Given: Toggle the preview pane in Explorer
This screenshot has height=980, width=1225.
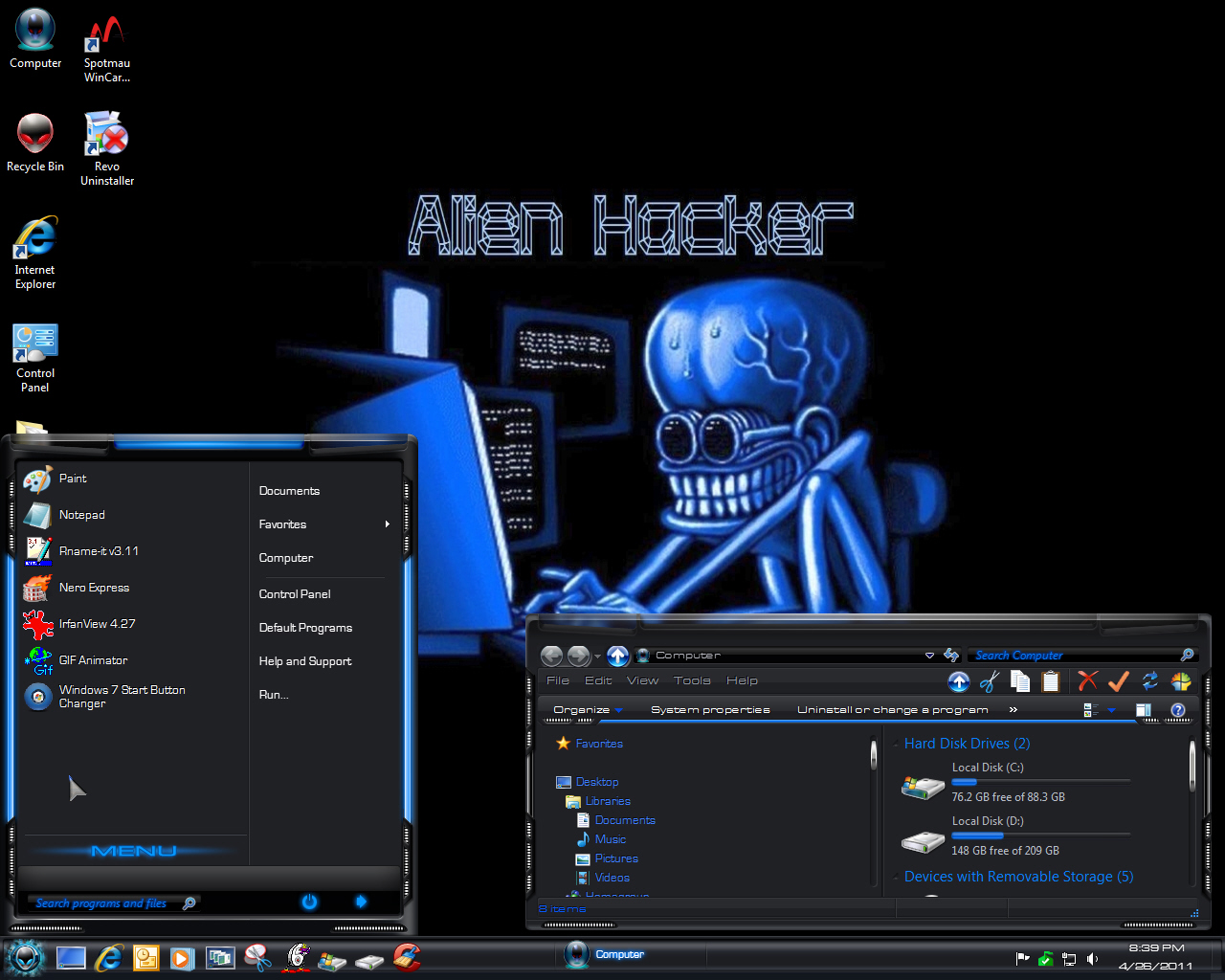Looking at the screenshot, I should 1143,710.
